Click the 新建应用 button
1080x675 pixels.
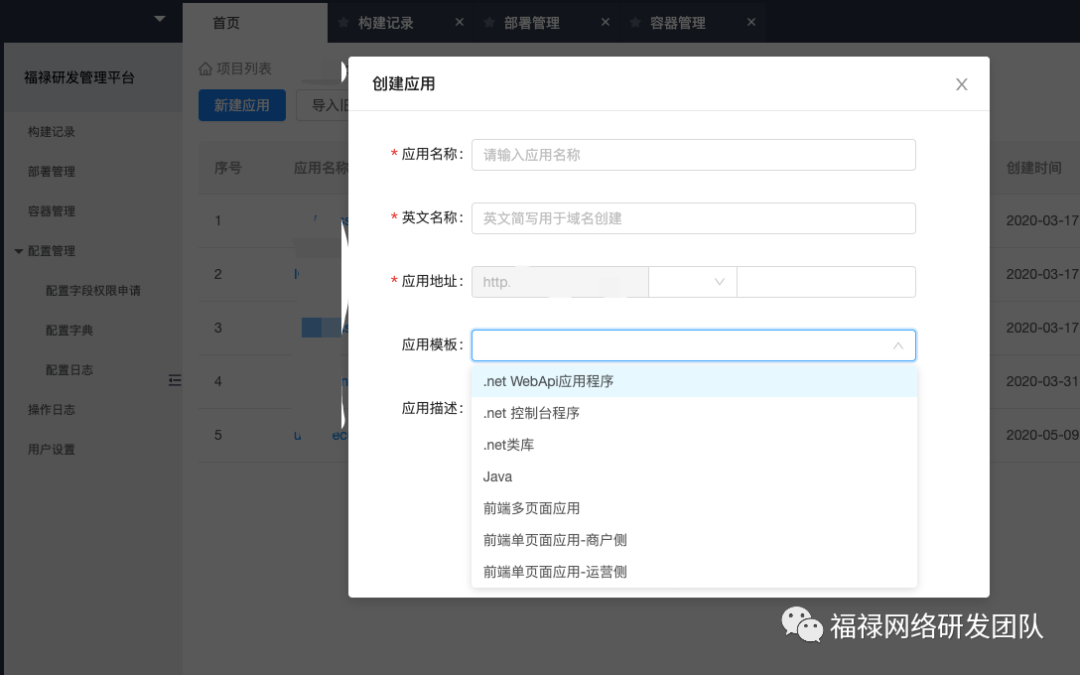click(x=242, y=105)
